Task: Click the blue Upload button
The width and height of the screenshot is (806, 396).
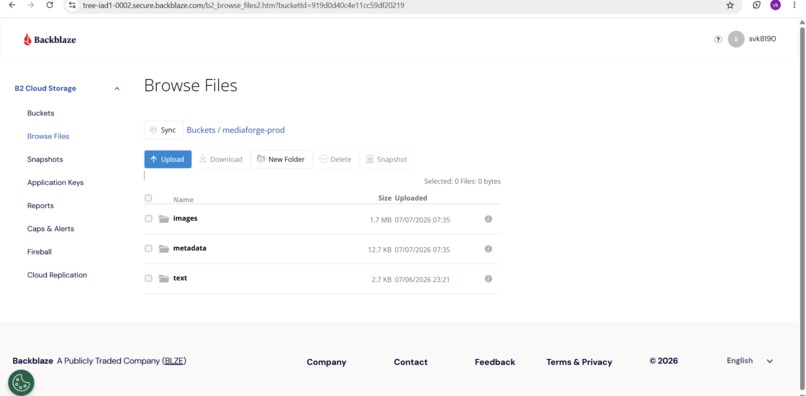Action: tap(168, 159)
